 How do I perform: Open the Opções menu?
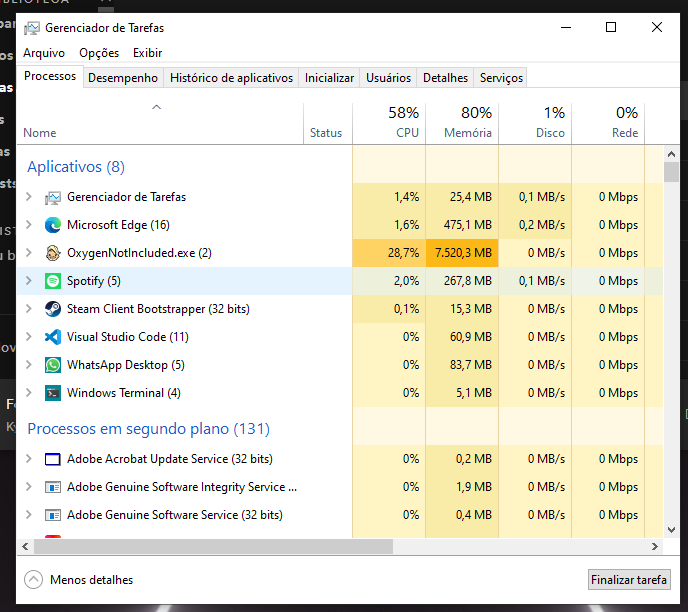point(99,53)
